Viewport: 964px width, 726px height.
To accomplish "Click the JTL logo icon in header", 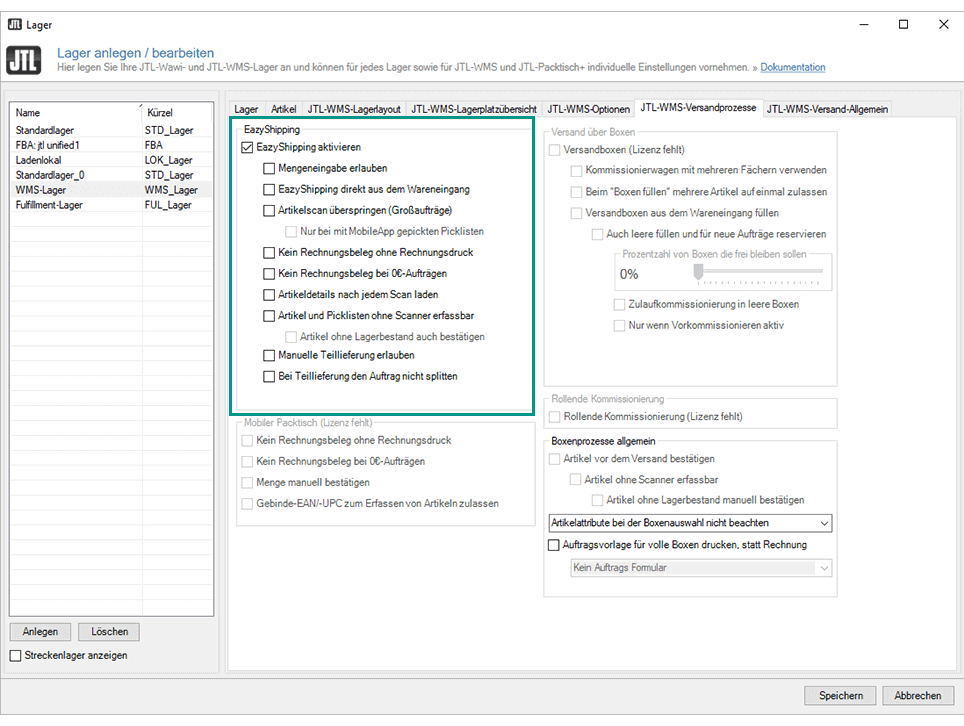I will 26,60.
